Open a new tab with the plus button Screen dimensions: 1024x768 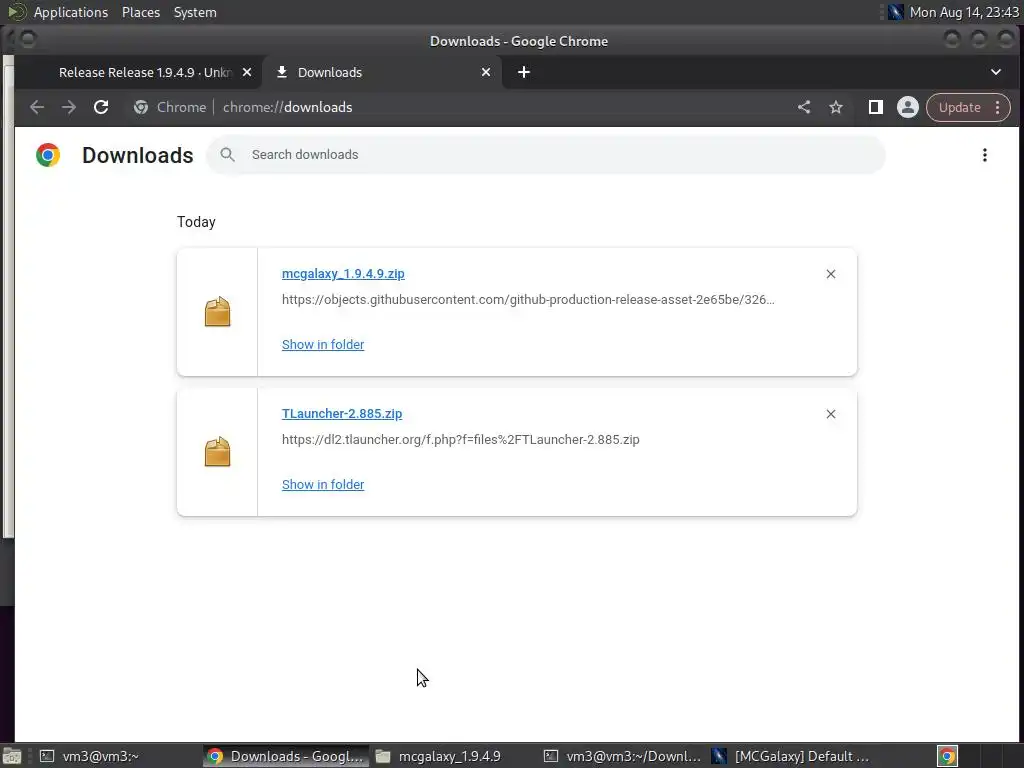524,72
